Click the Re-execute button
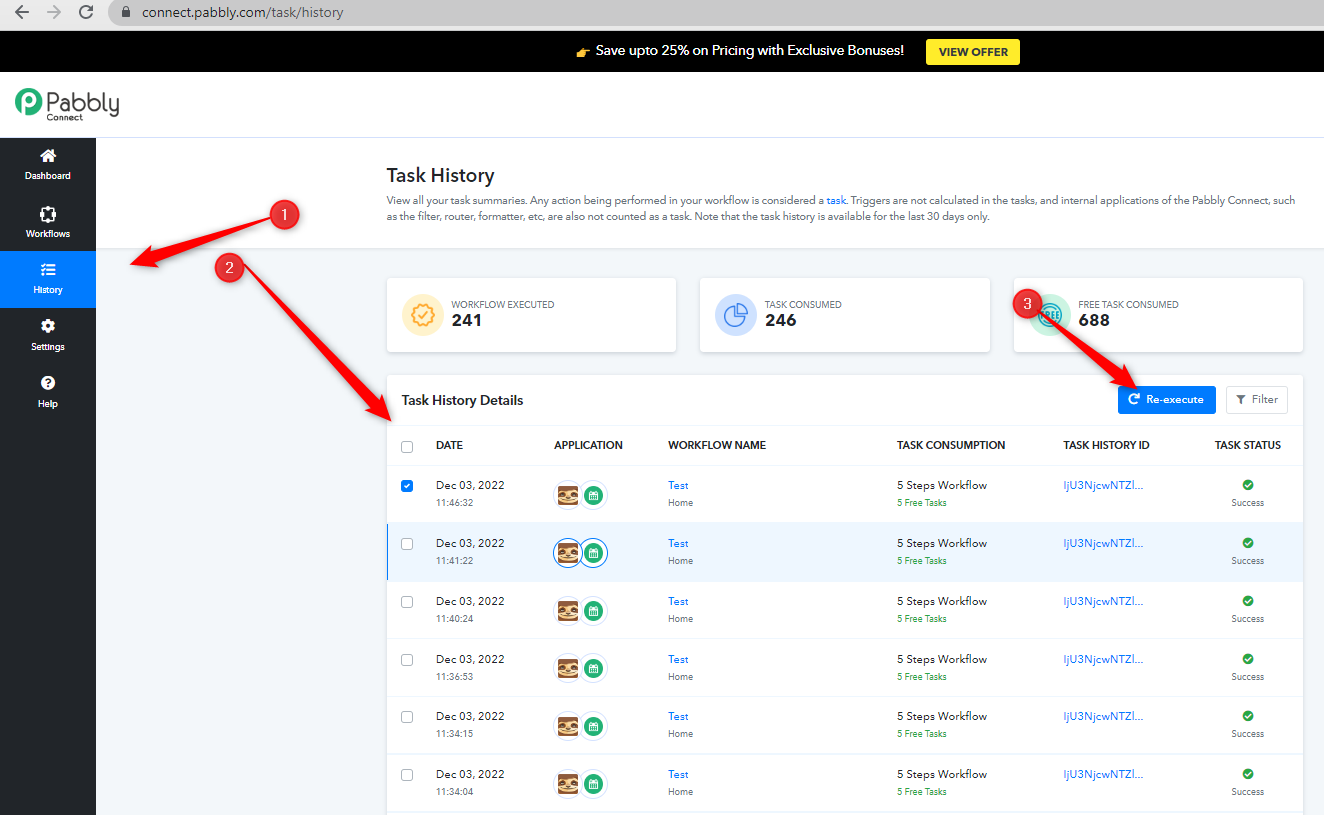This screenshot has height=815, width=1324. point(1167,400)
